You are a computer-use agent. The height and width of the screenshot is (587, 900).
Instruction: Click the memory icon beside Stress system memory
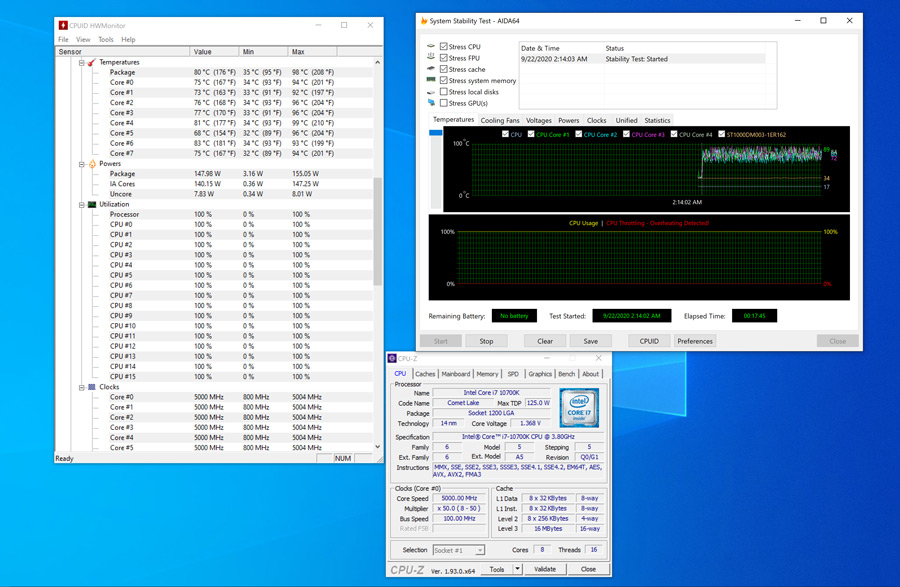pos(431,80)
